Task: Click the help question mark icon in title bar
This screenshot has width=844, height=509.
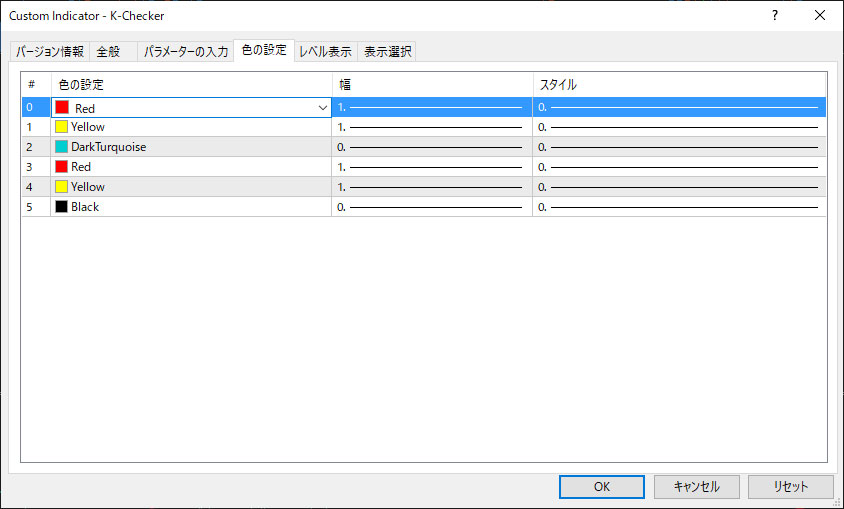Action: [774, 16]
